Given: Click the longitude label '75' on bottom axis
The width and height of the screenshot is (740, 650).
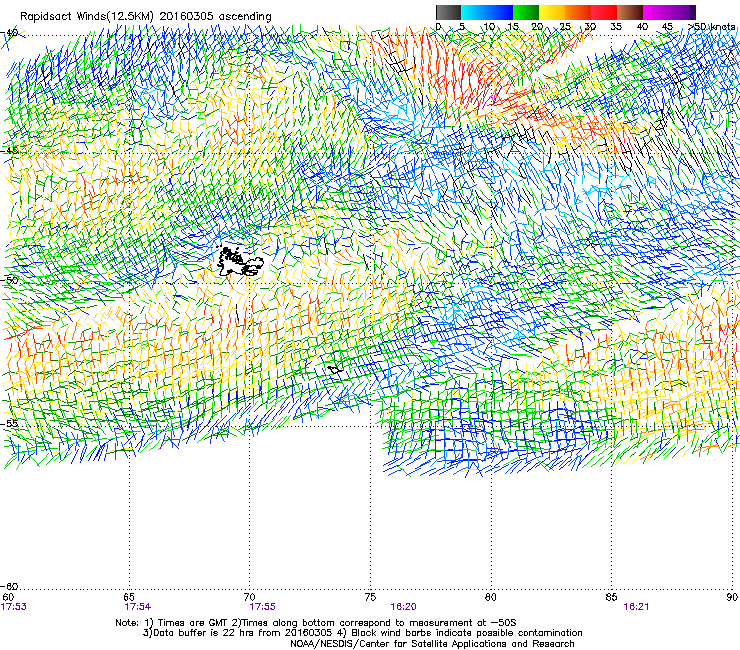Looking at the screenshot, I should (370, 597).
